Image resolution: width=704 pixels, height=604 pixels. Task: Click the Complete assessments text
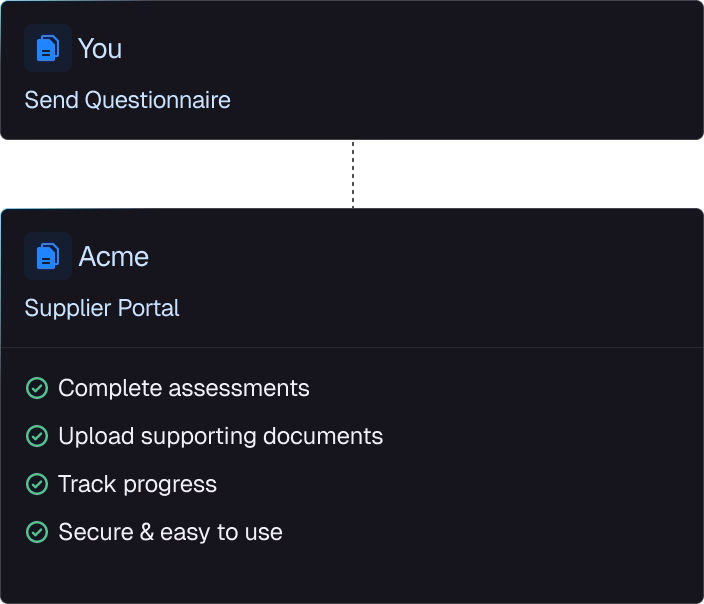(184, 388)
